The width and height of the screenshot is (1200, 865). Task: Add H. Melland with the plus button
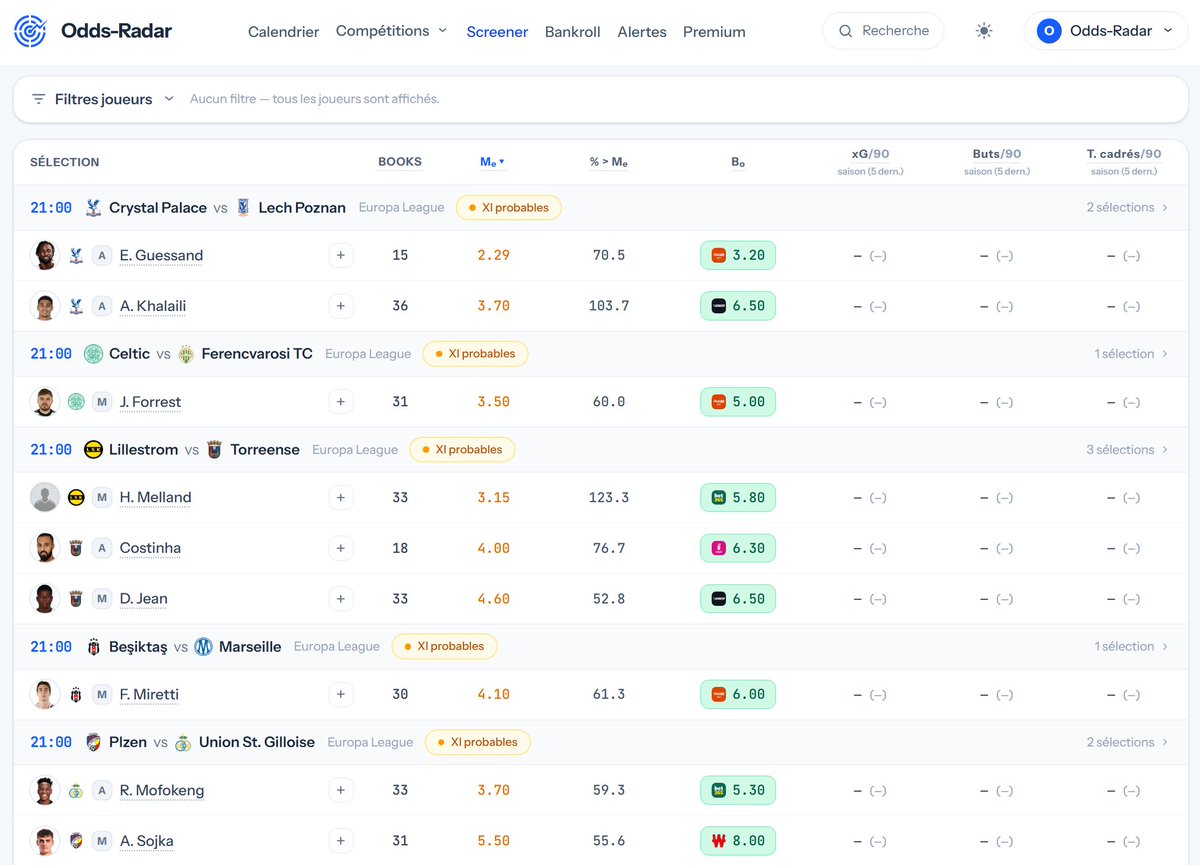pos(341,497)
